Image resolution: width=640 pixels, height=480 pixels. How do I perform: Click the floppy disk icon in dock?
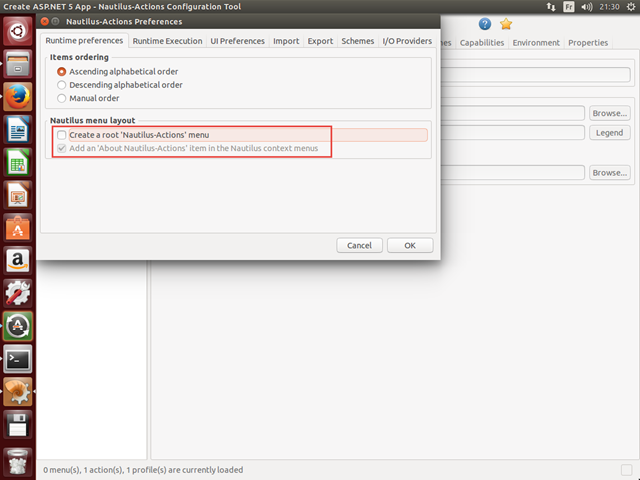tap(18, 424)
